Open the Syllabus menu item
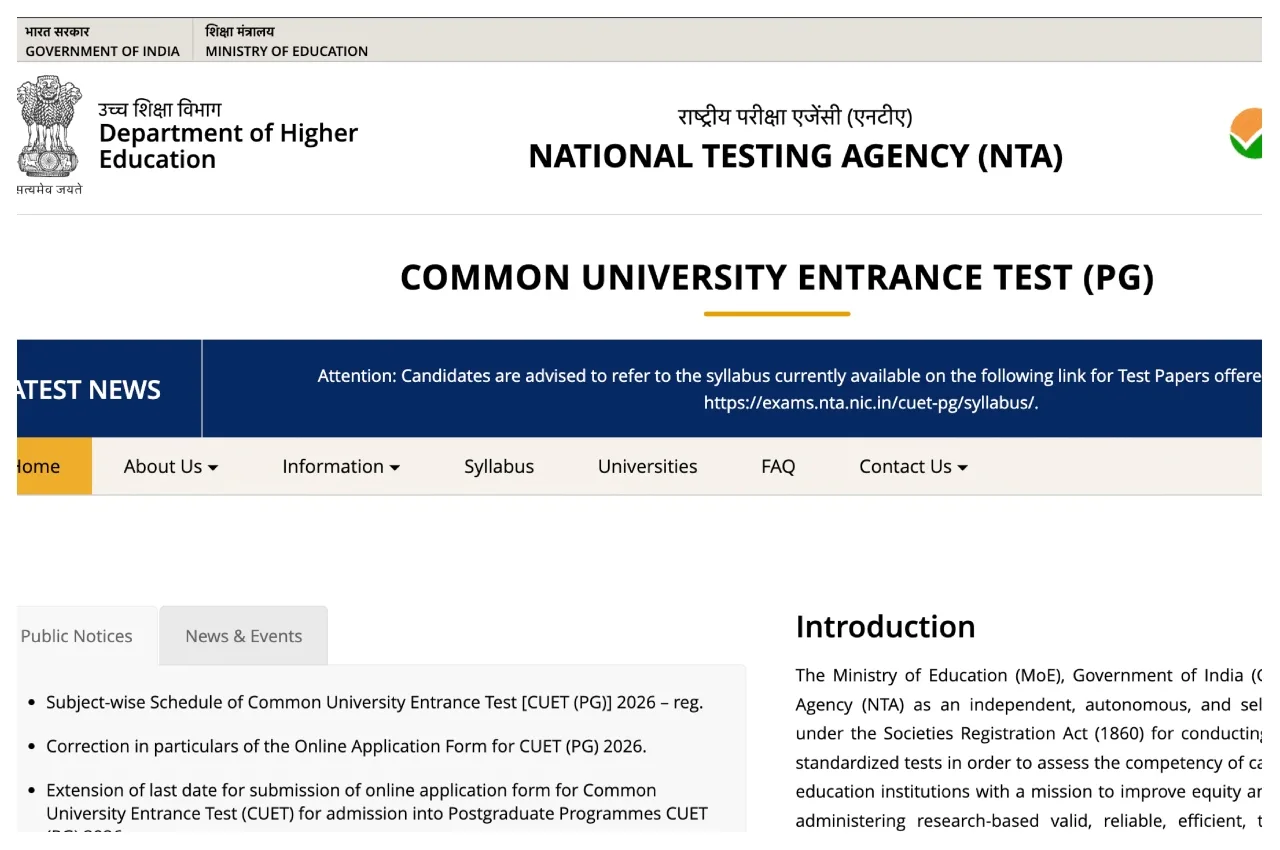Viewport: 1280px width, 850px height. [498, 467]
